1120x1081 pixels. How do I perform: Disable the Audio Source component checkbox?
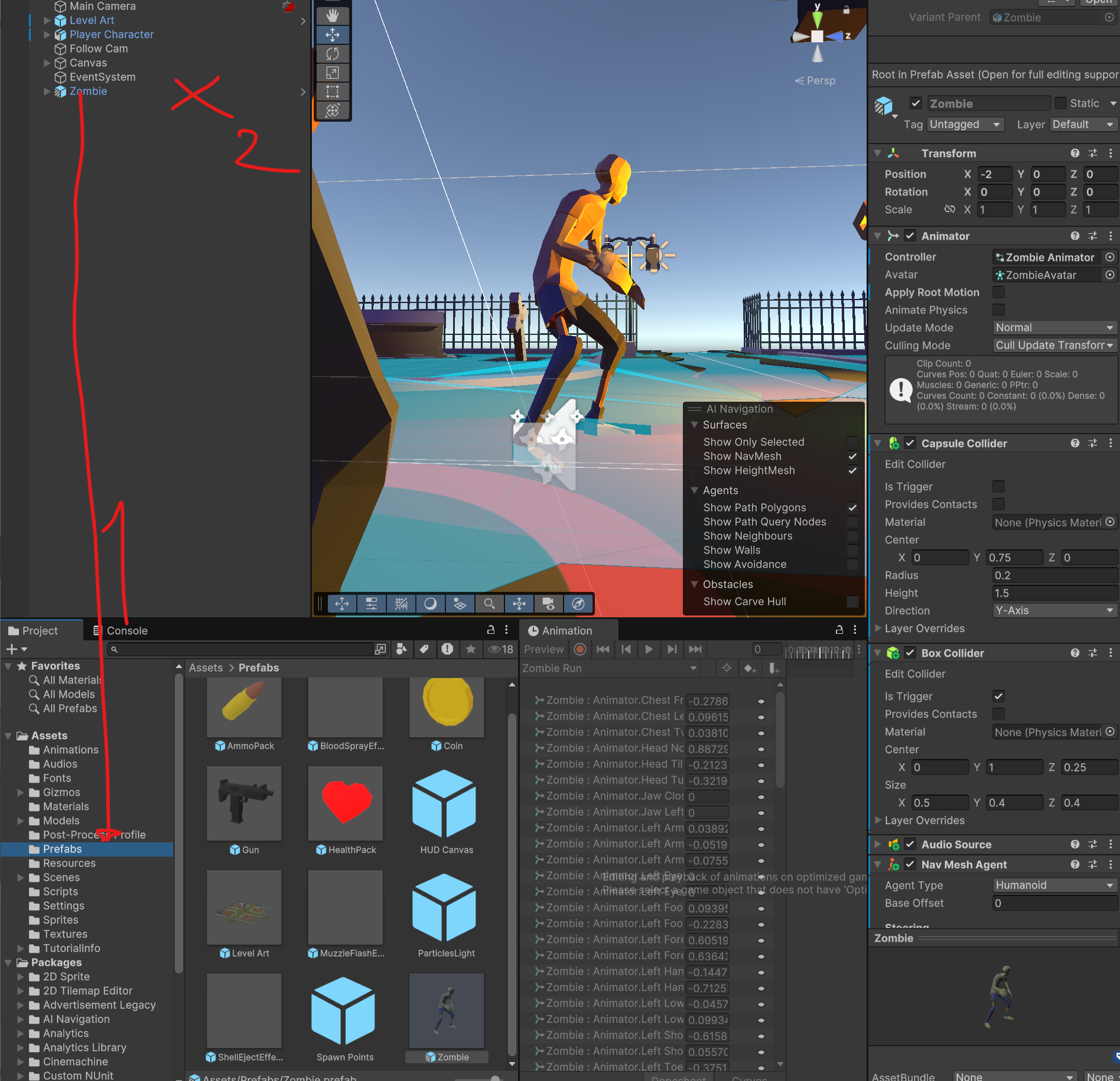[x=910, y=844]
